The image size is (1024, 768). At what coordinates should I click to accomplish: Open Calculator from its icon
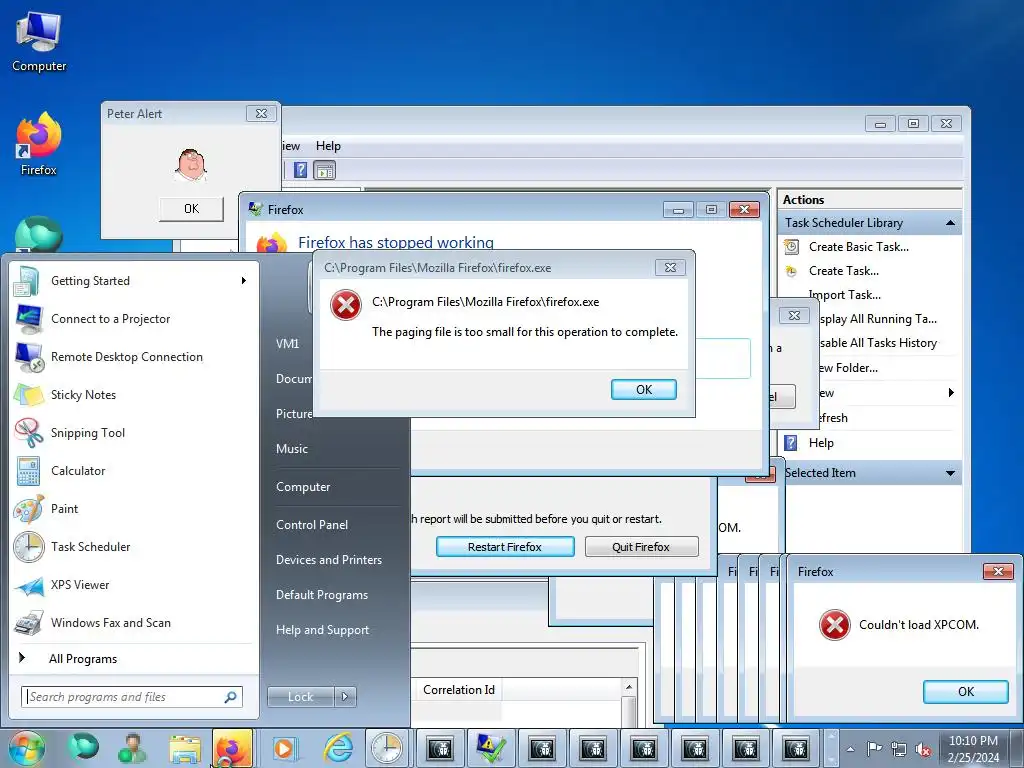[x=28, y=471]
